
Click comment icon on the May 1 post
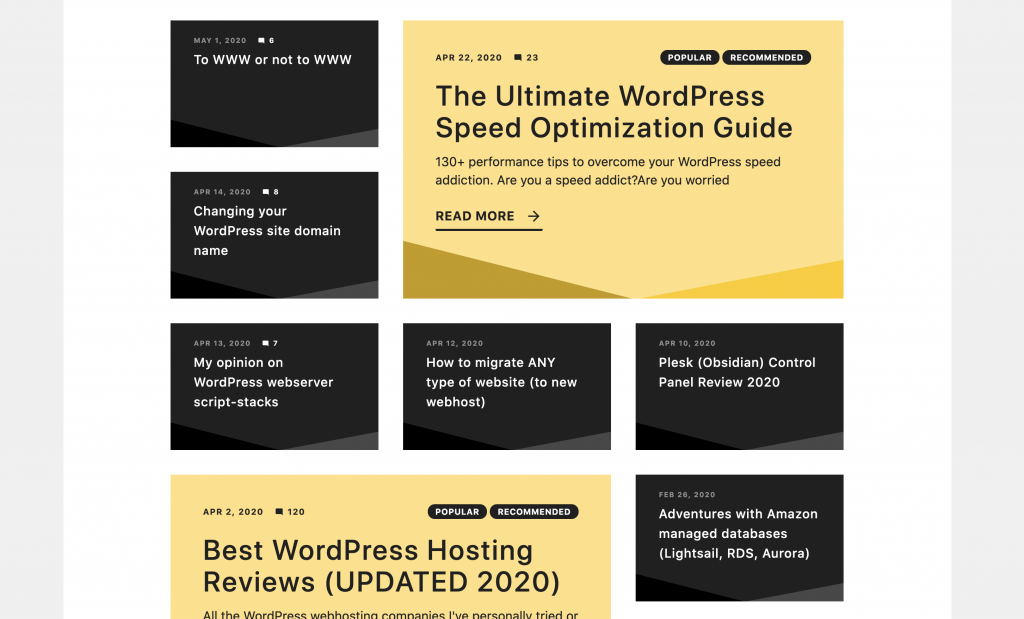point(261,41)
